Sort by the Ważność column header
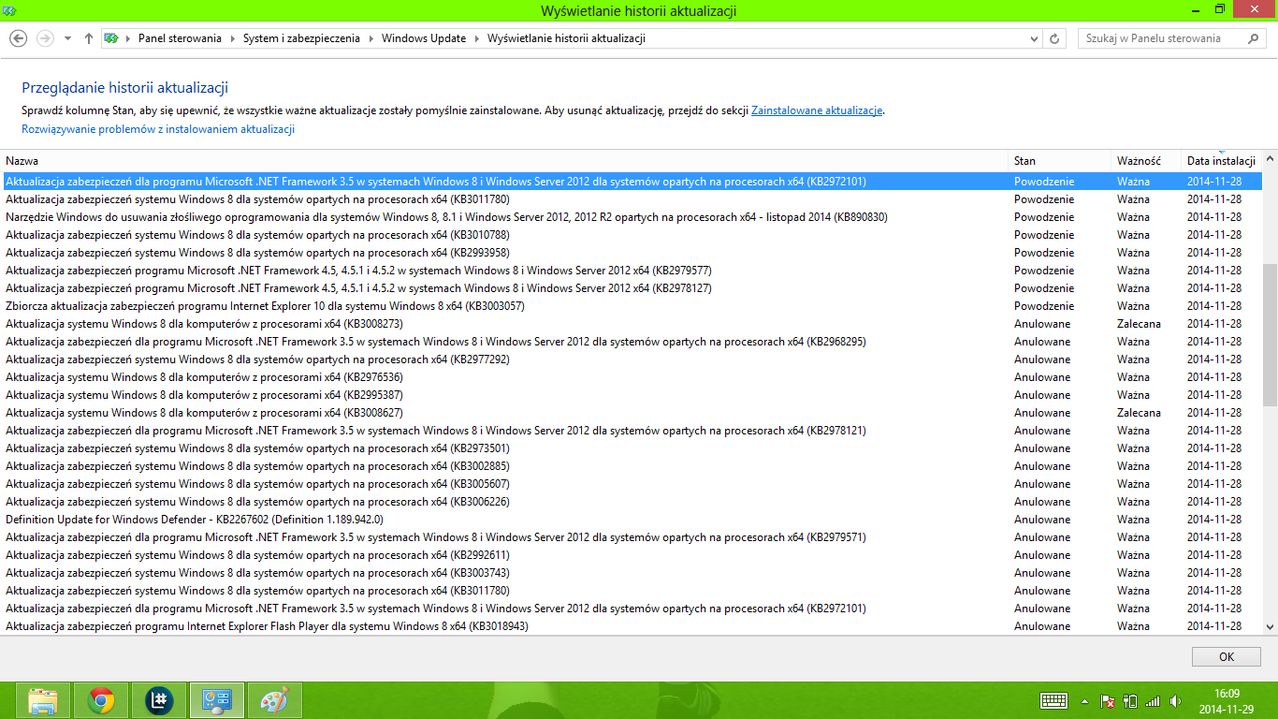 (x=1147, y=161)
